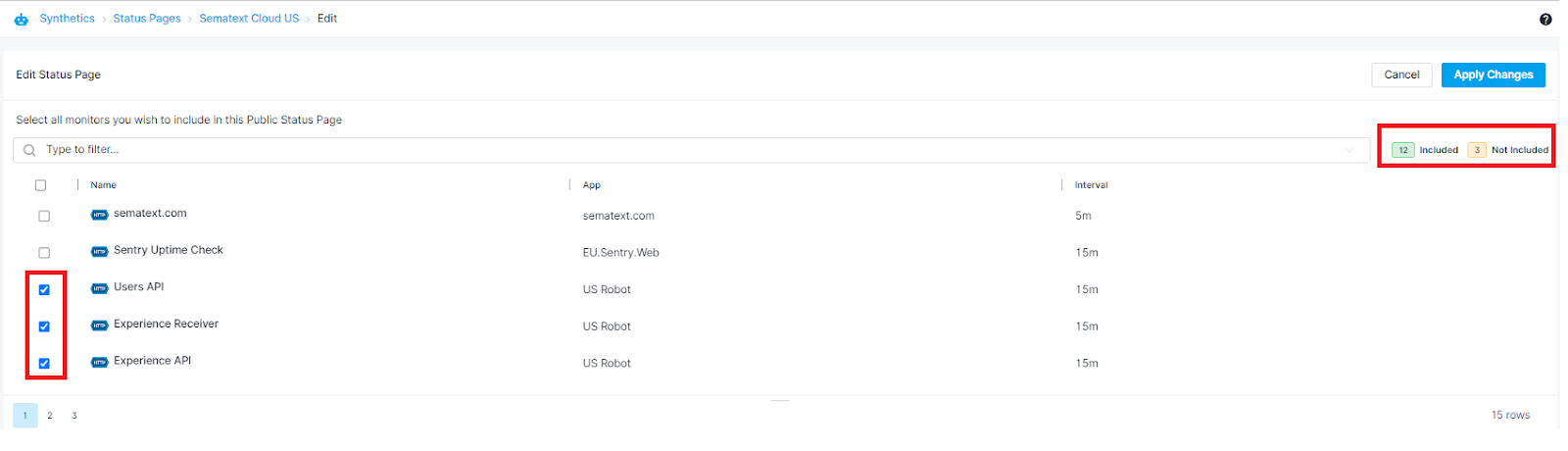Open the help question mark icon
The height and width of the screenshot is (451, 1568).
pos(1545,20)
